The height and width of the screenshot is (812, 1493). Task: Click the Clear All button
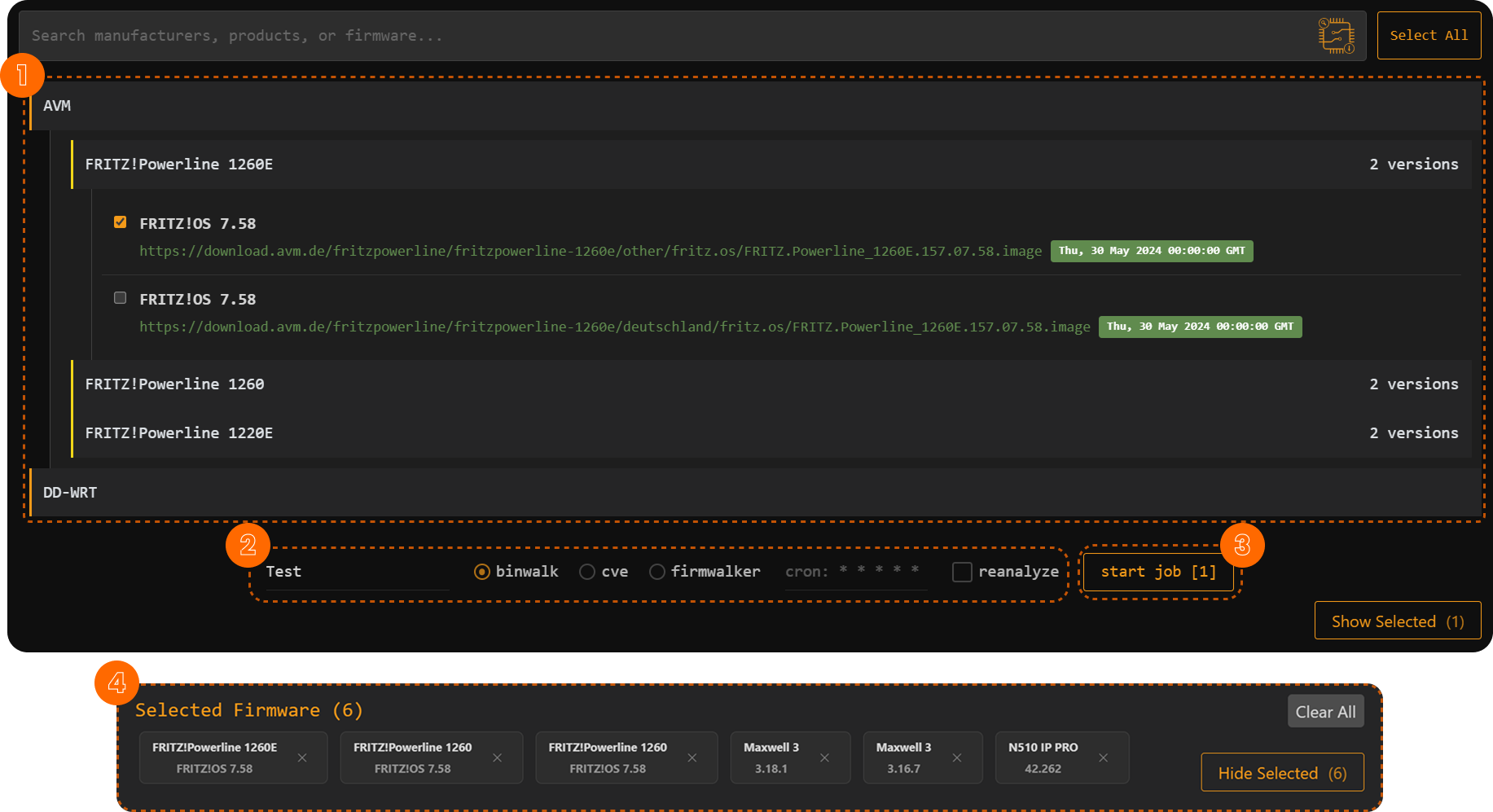(x=1325, y=712)
